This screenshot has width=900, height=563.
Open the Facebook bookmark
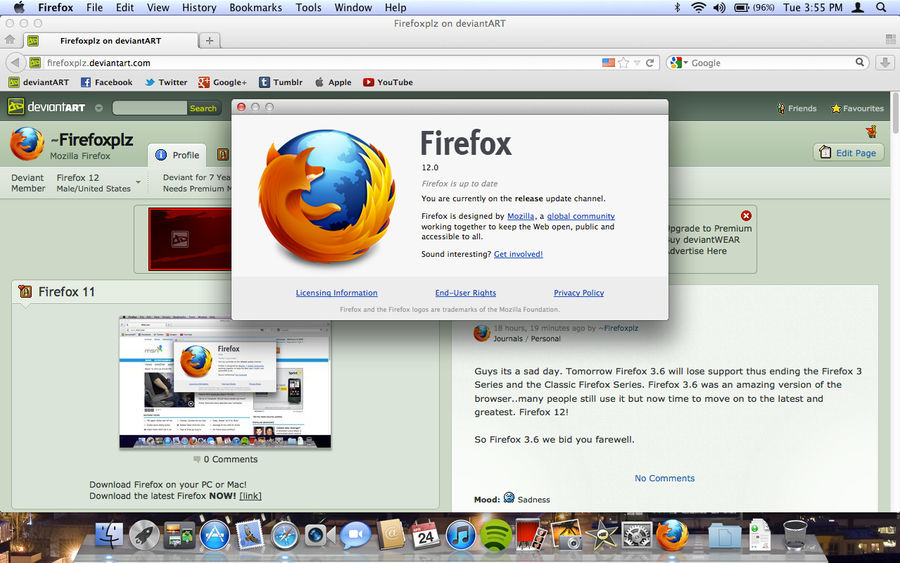coord(106,82)
